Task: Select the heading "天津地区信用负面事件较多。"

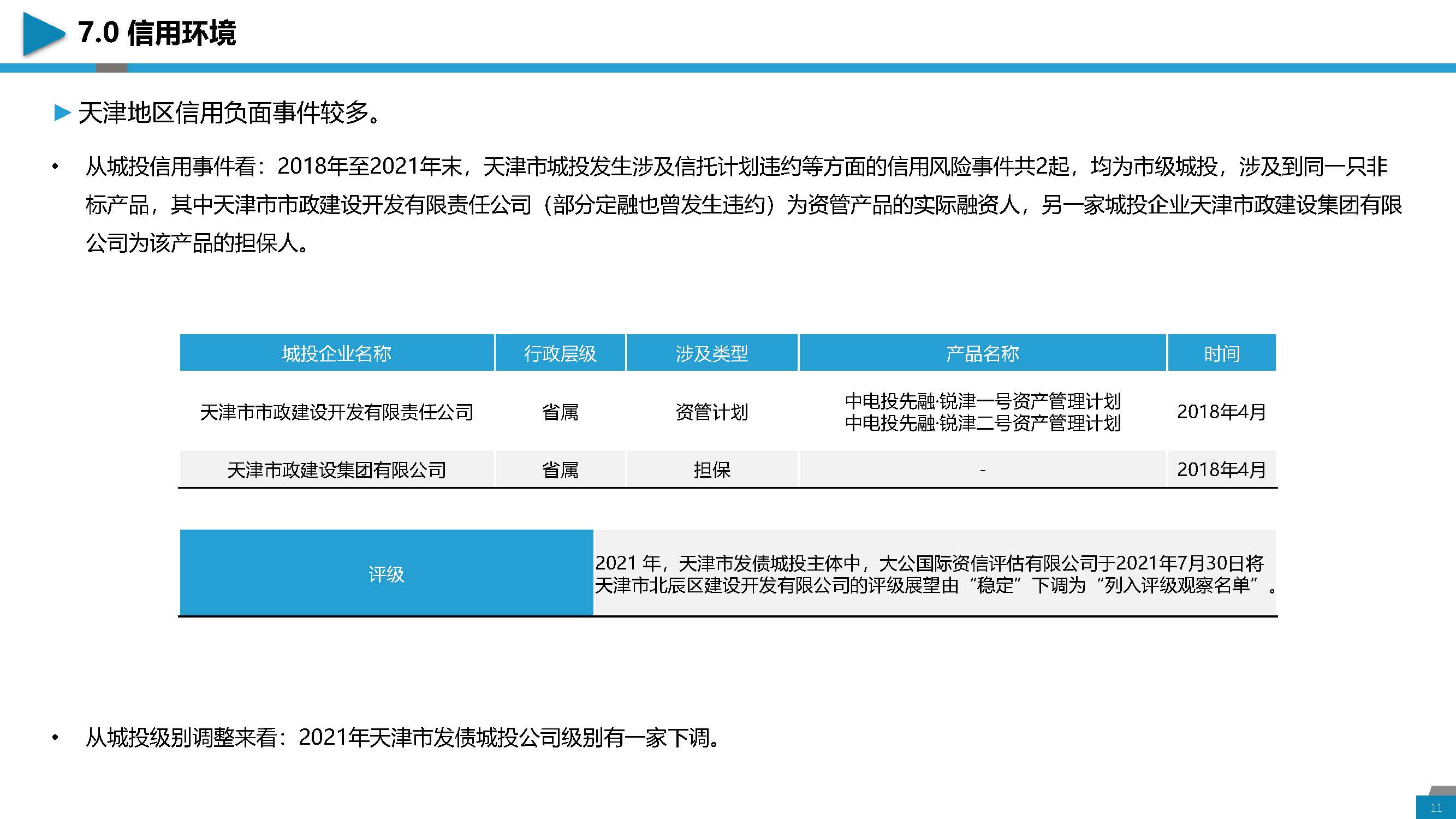Action: point(229,113)
